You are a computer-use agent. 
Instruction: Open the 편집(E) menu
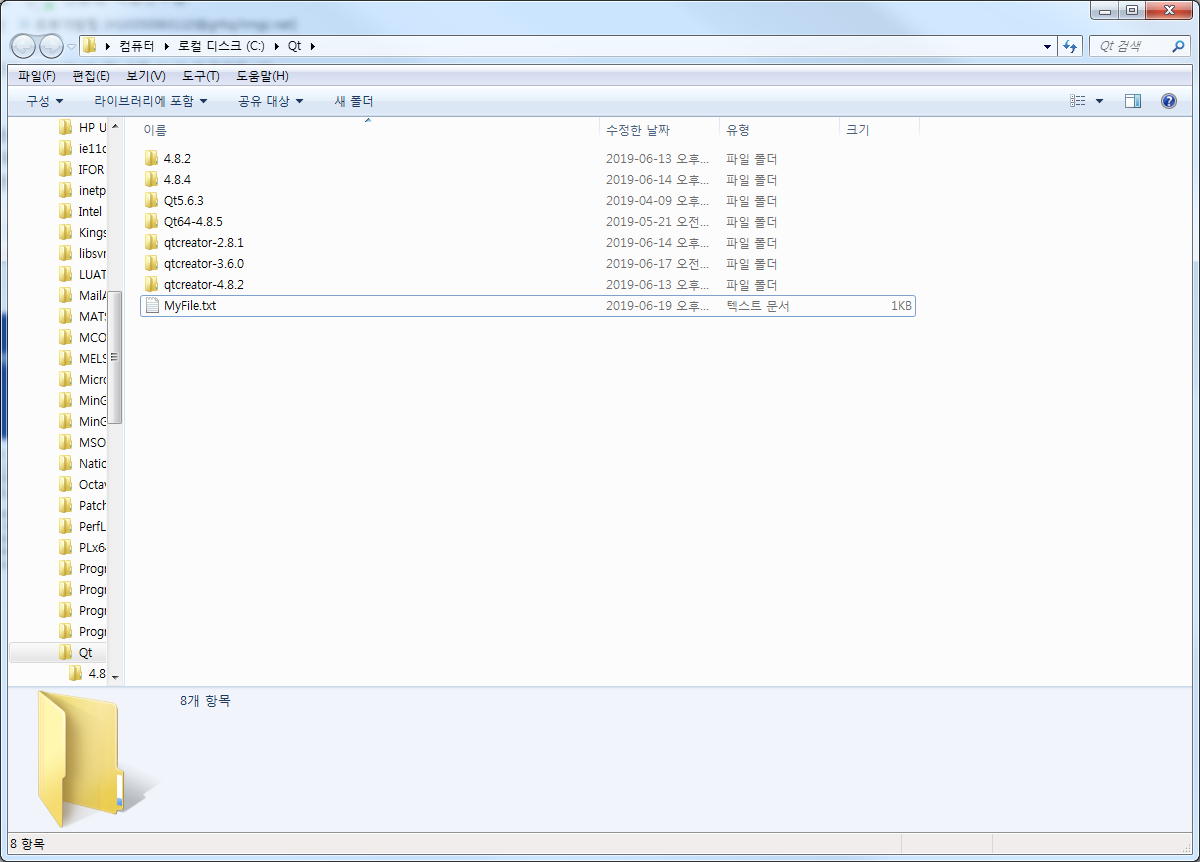[x=91, y=76]
